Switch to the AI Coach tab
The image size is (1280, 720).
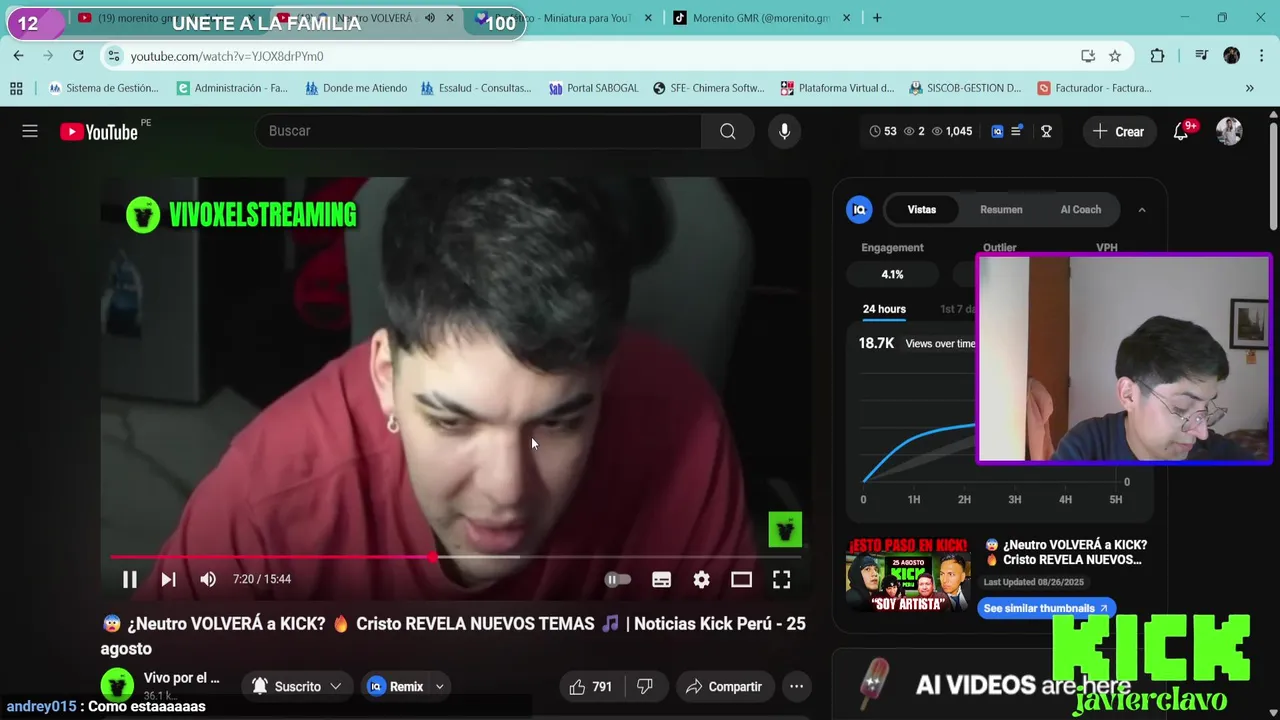[x=1080, y=209]
